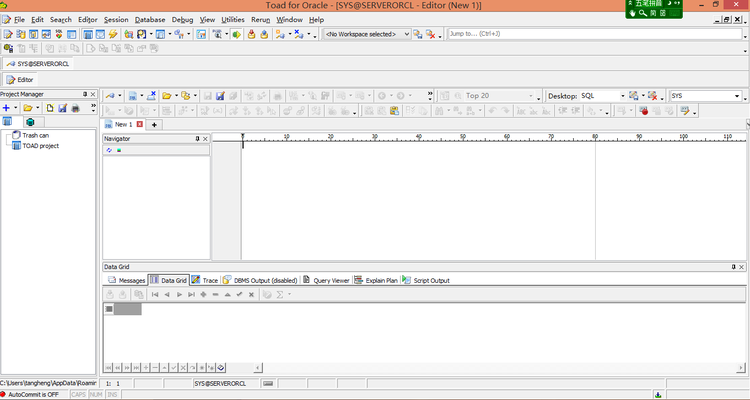Click the Editor button

(x=21, y=79)
